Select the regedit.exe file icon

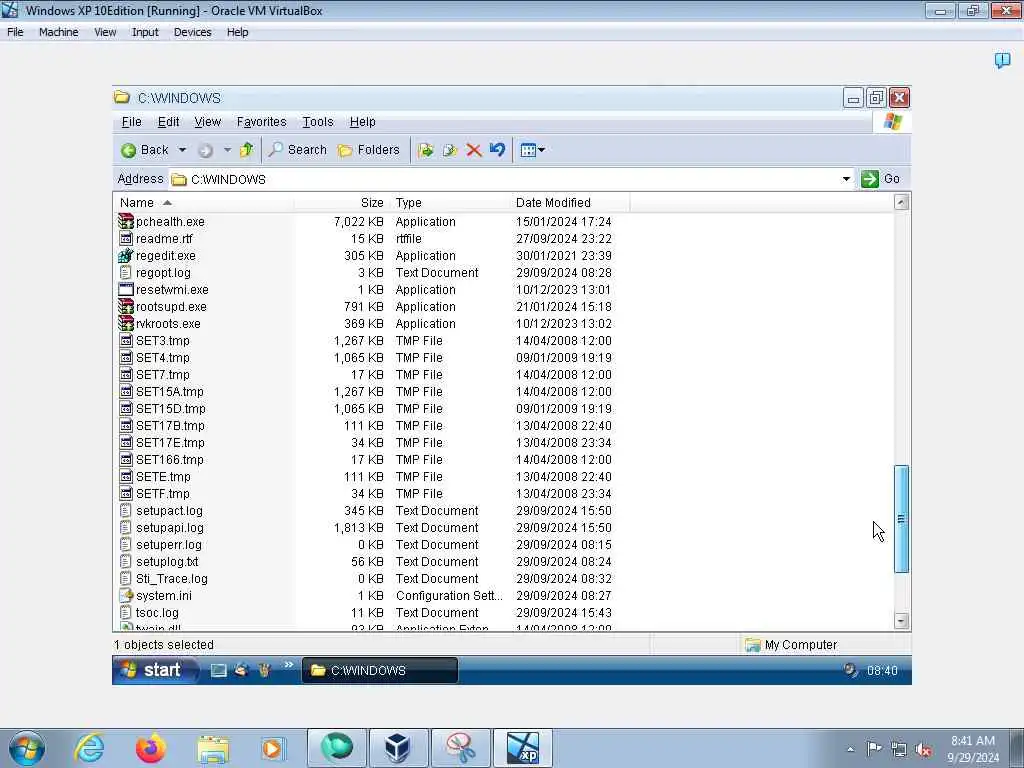point(126,255)
